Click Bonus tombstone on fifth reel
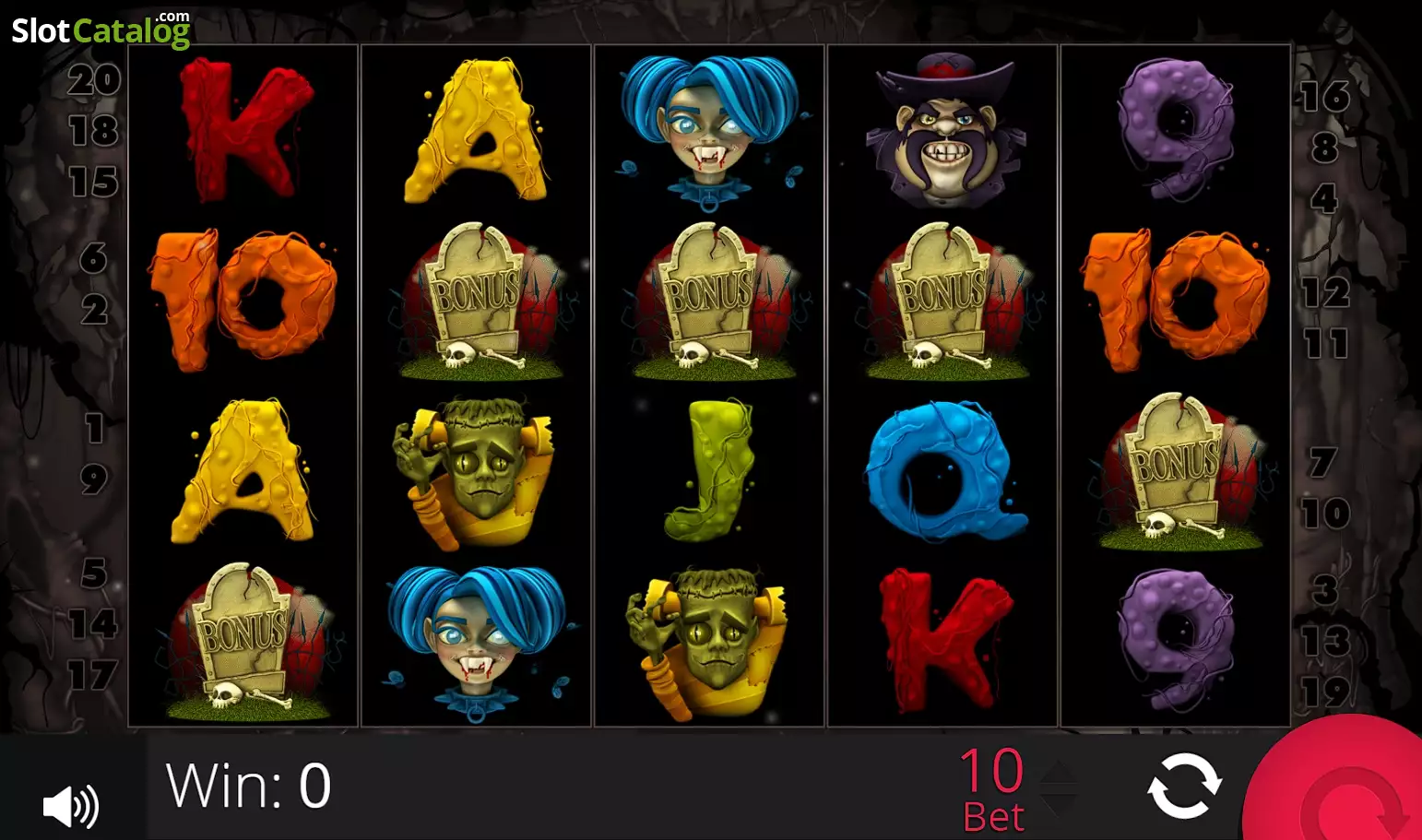Viewport: 1422px width, 840px height. point(1178,472)
